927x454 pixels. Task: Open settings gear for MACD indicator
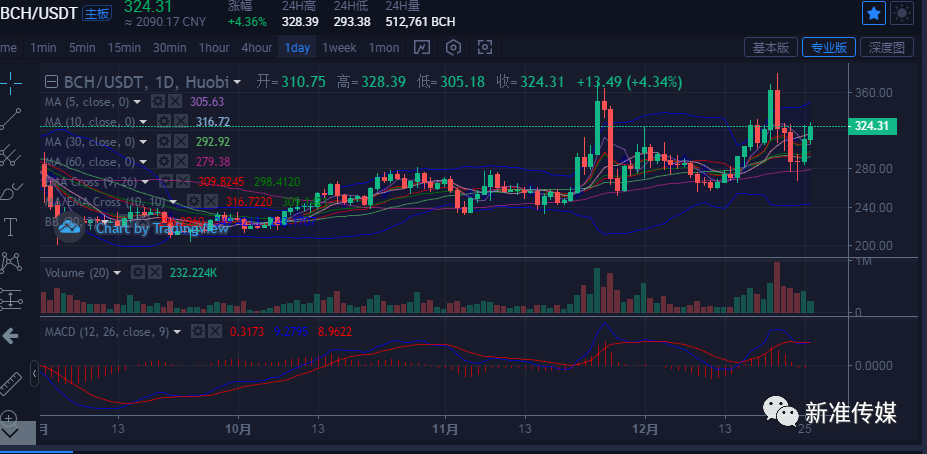pos(199,332)
